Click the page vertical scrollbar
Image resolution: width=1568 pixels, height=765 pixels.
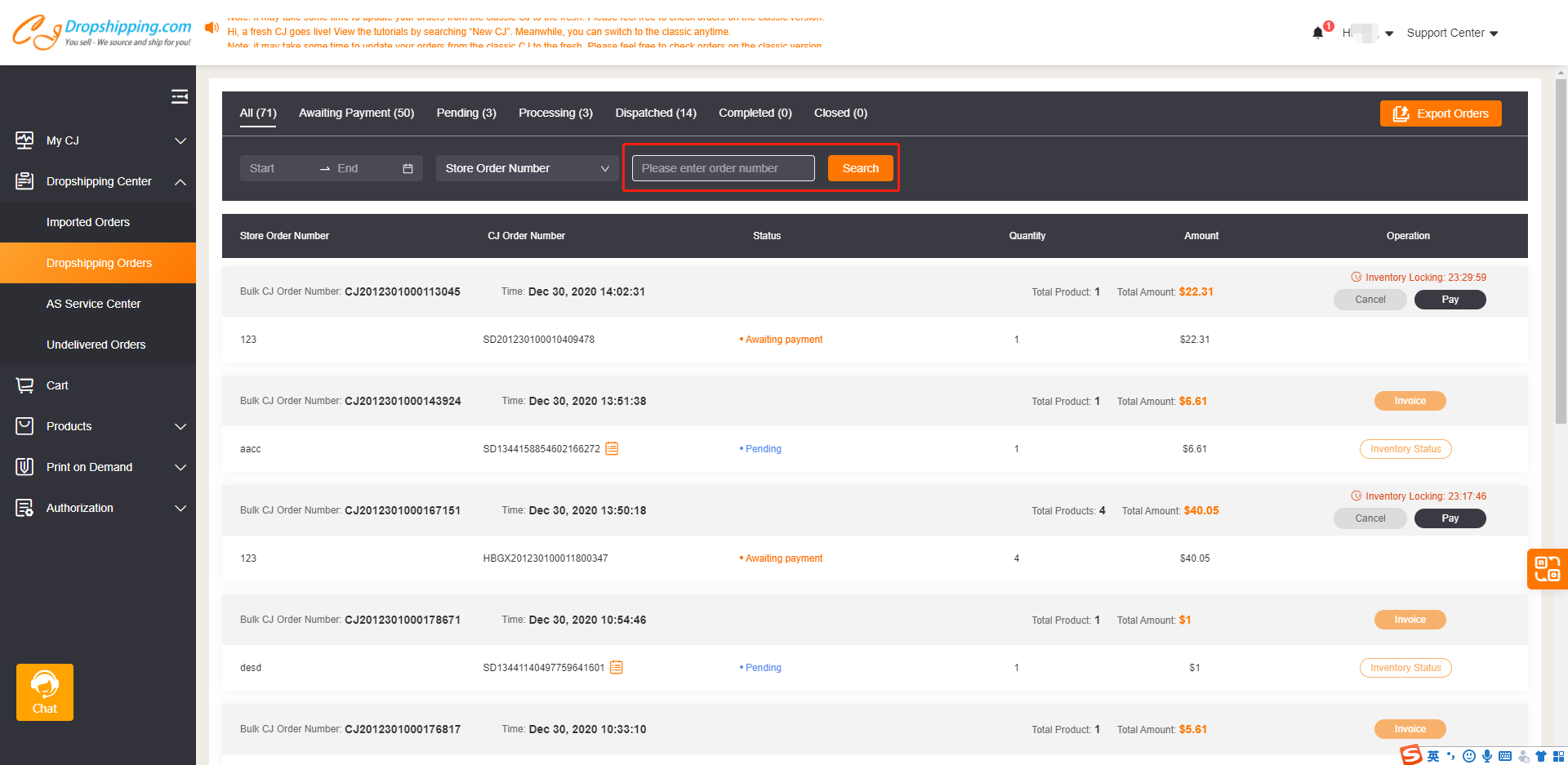tap(1561, 245)
